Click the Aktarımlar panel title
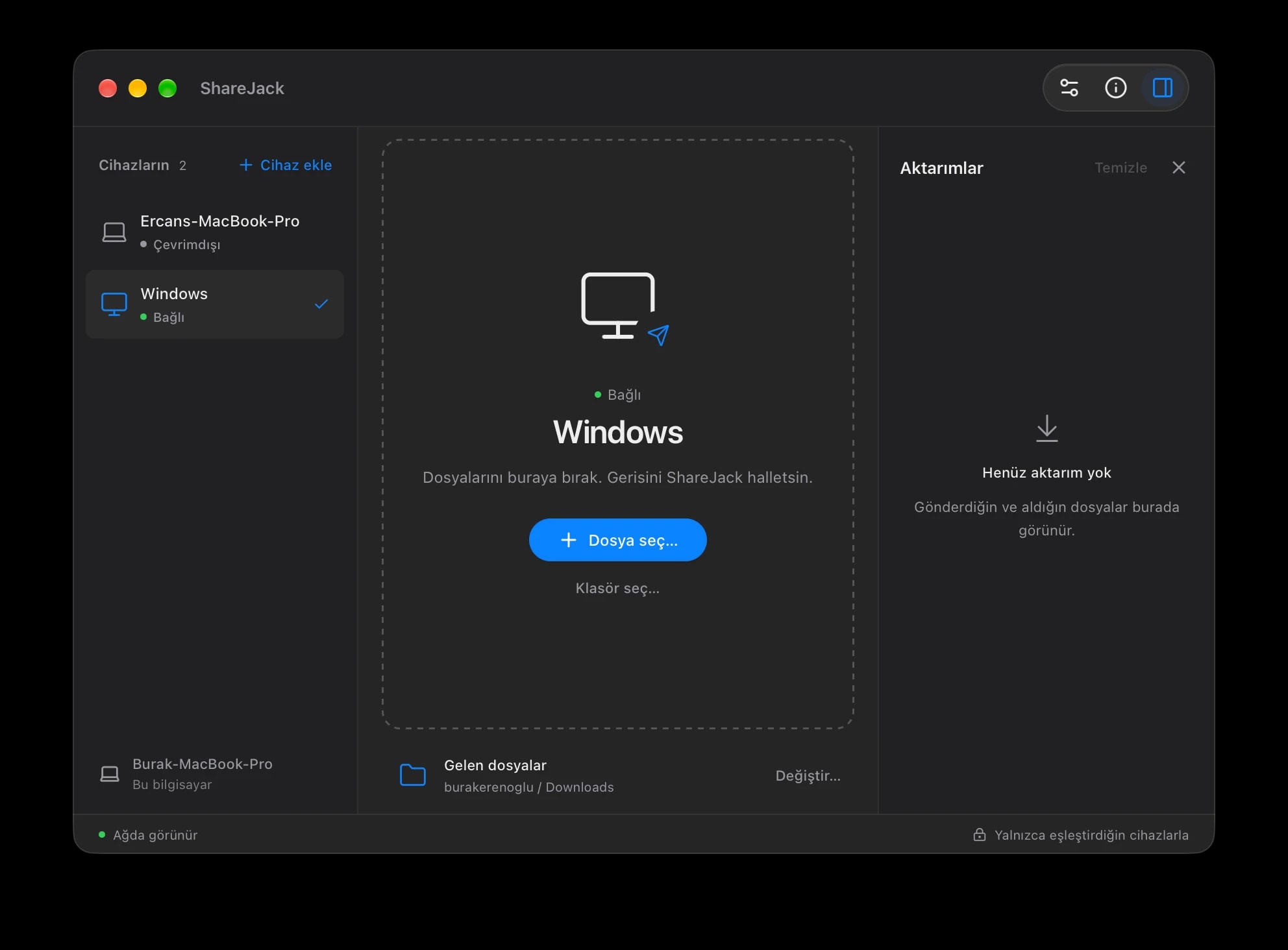 (941, 168)
